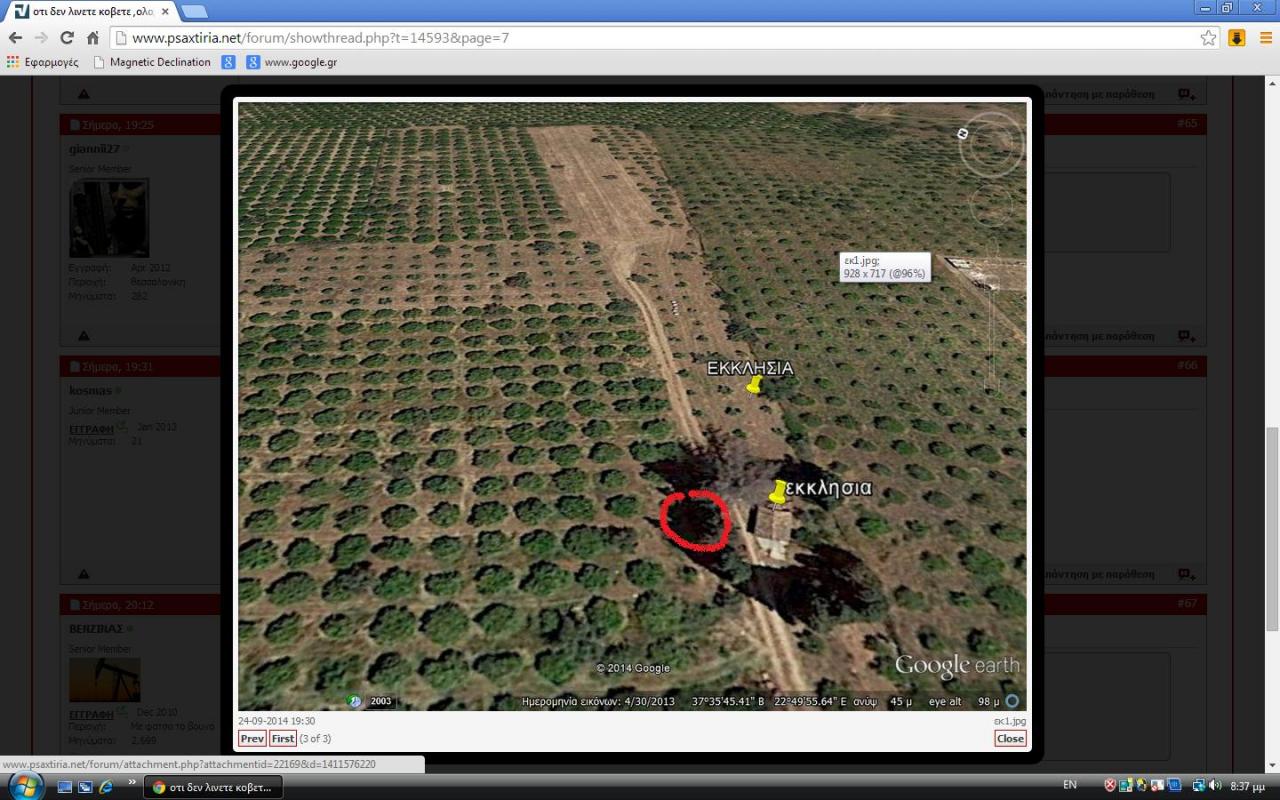Open the Εφαρμογές apps shortcut
1280x800 pixels.
point(42,62)
